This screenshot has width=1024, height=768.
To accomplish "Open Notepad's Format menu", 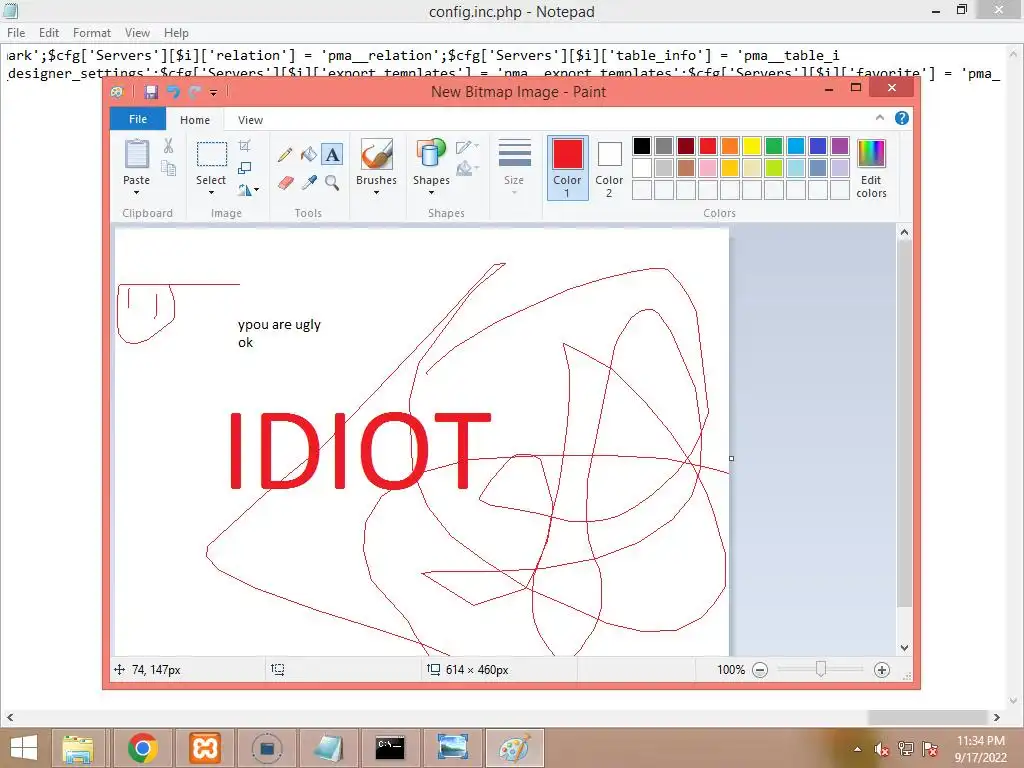I will tap(91, 33).
